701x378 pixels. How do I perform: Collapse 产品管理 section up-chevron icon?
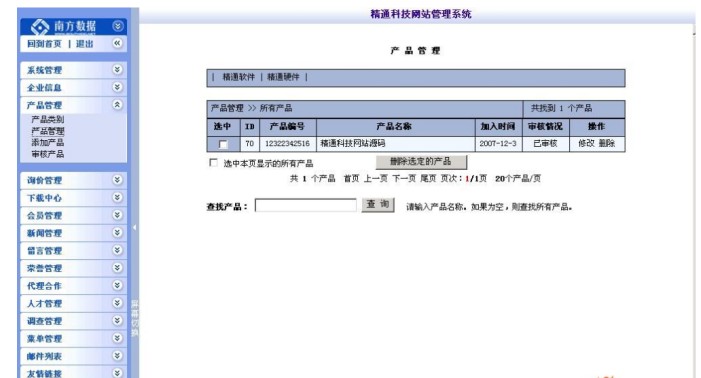click(x=117, y=105)
